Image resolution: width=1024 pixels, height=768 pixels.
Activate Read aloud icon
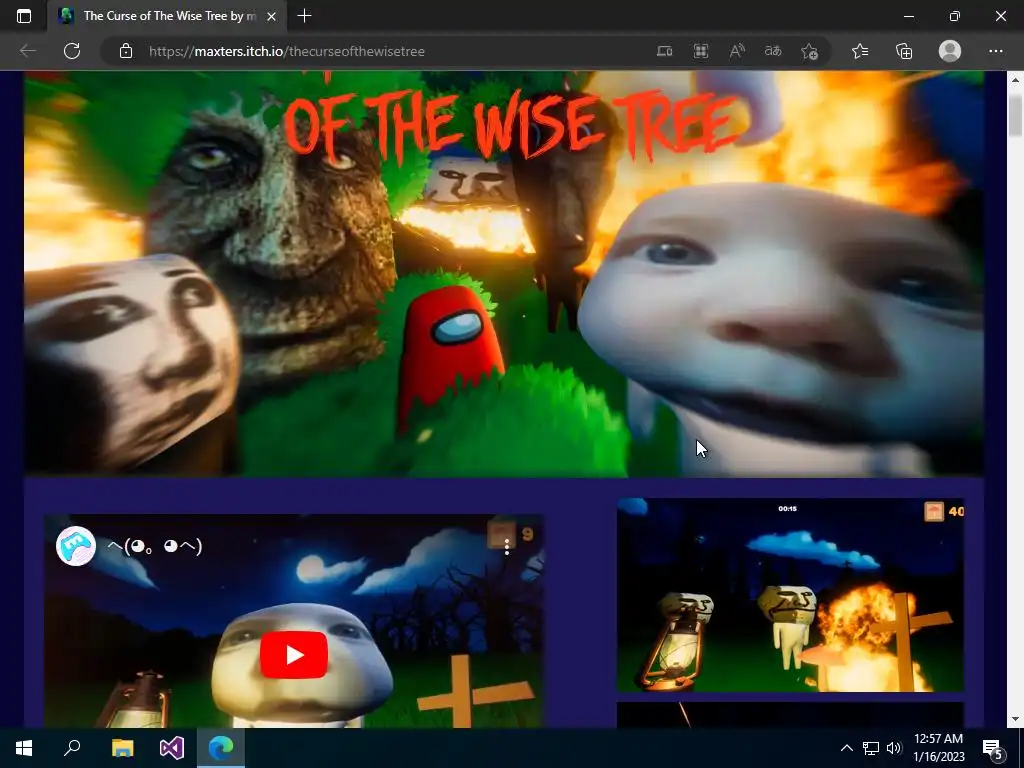[737, 51]
